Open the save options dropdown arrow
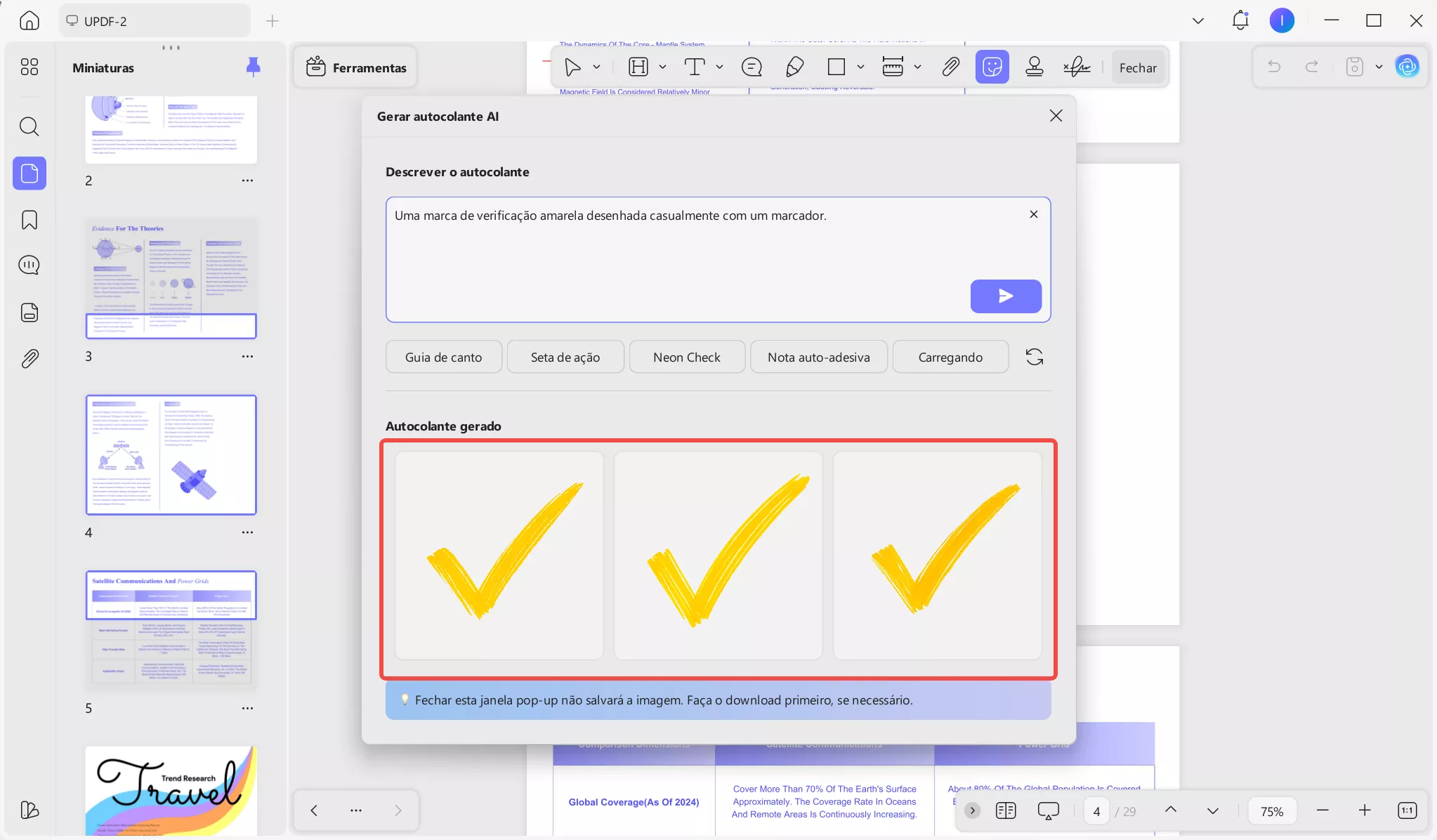1437x840 pixels. [x=1379, y=67]
